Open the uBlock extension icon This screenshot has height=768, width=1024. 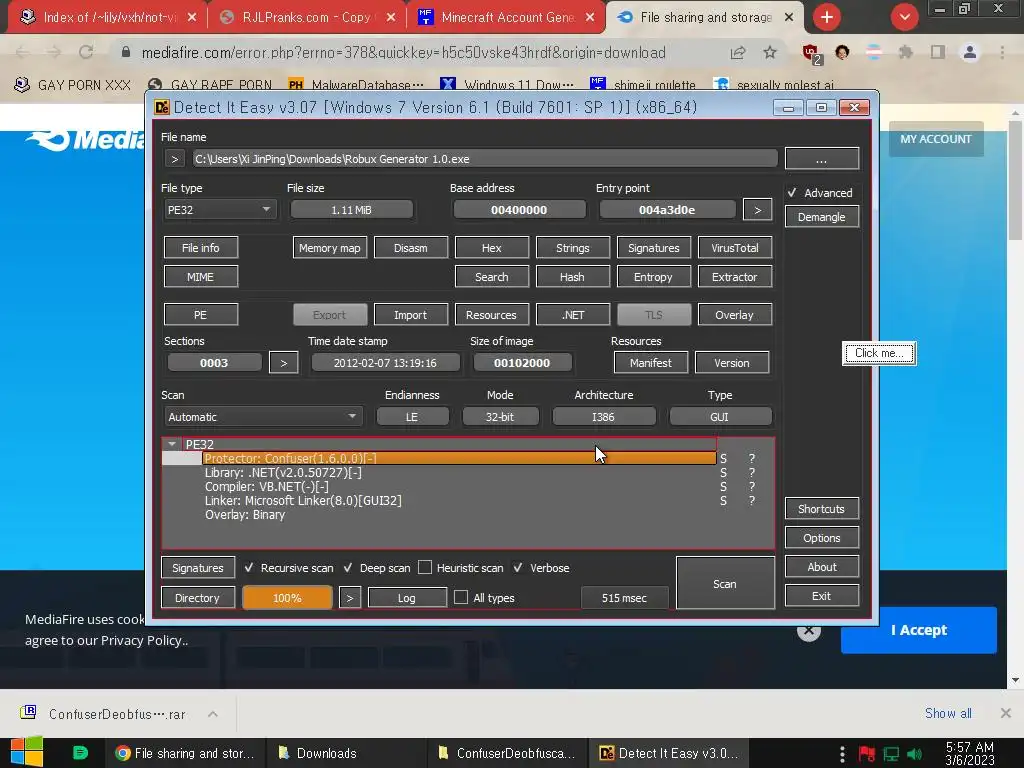point(811,54)
